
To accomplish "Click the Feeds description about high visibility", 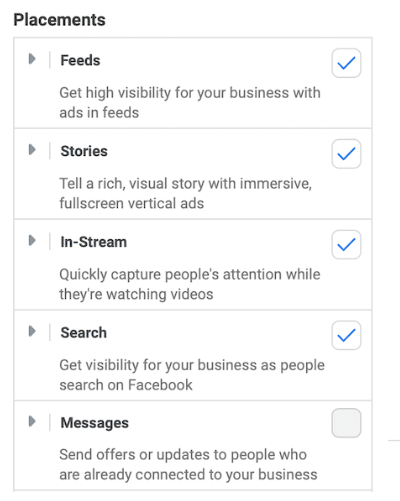I will coord(190,103).
